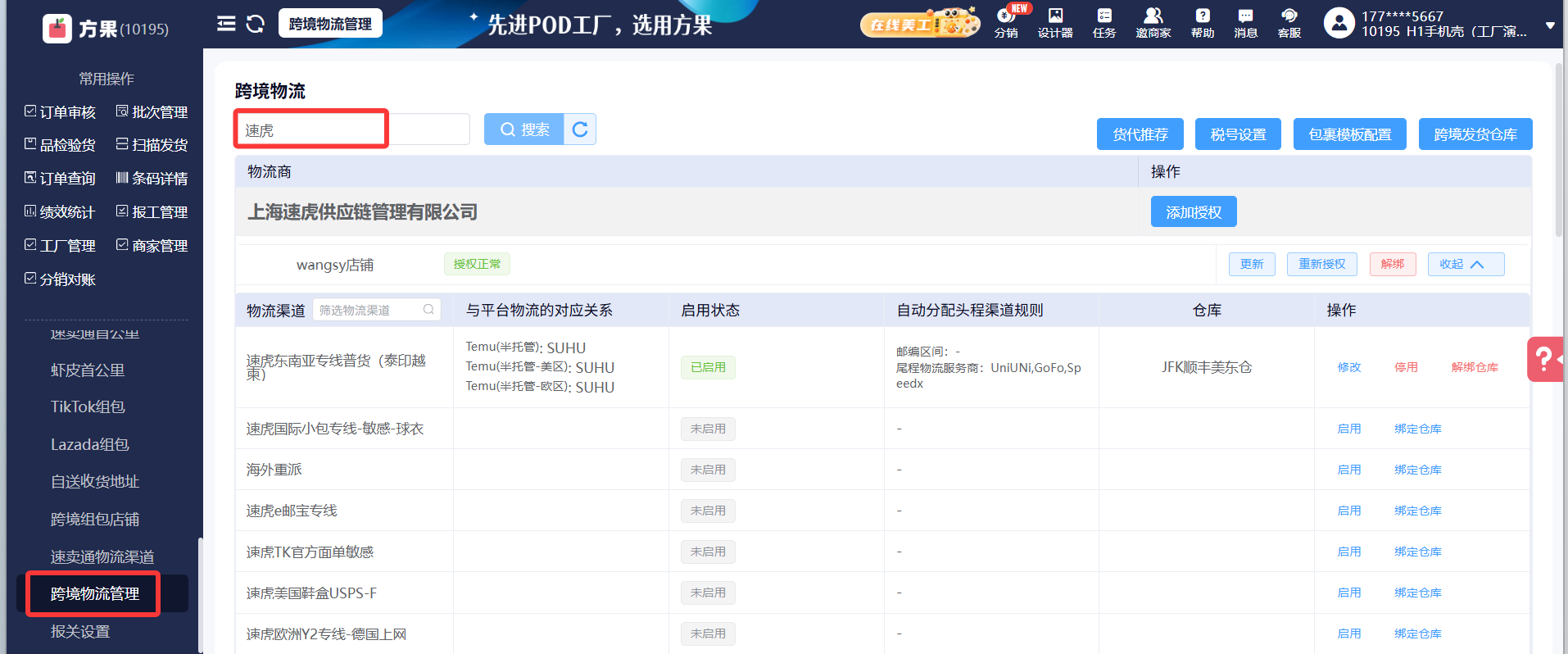The height and width of the screenshot is (654, 1568).
Task: Click the red 解绑 button for wangsy店铺
Action: point(1393,264)
